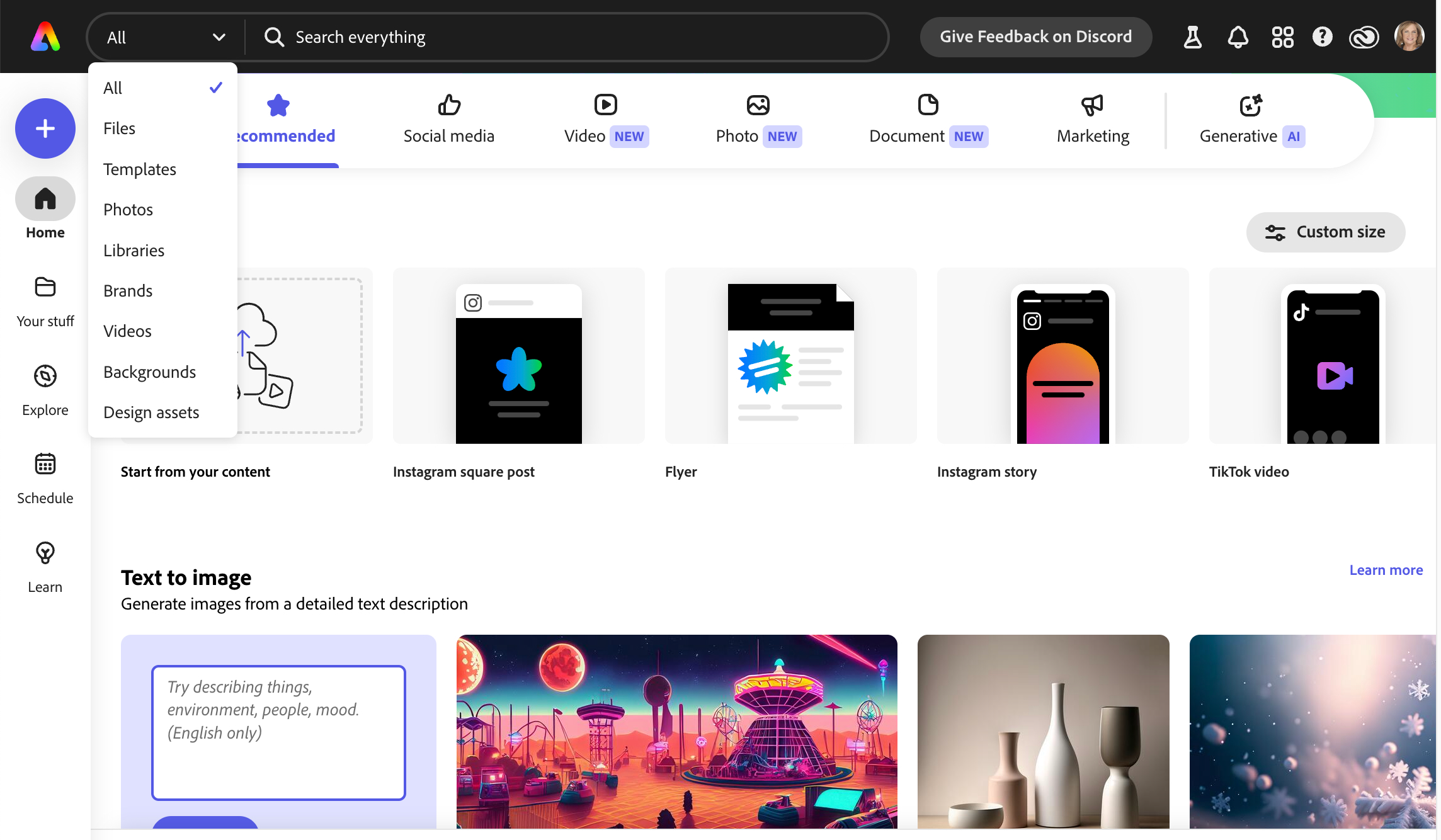Click the help question mark icon

1322,37
